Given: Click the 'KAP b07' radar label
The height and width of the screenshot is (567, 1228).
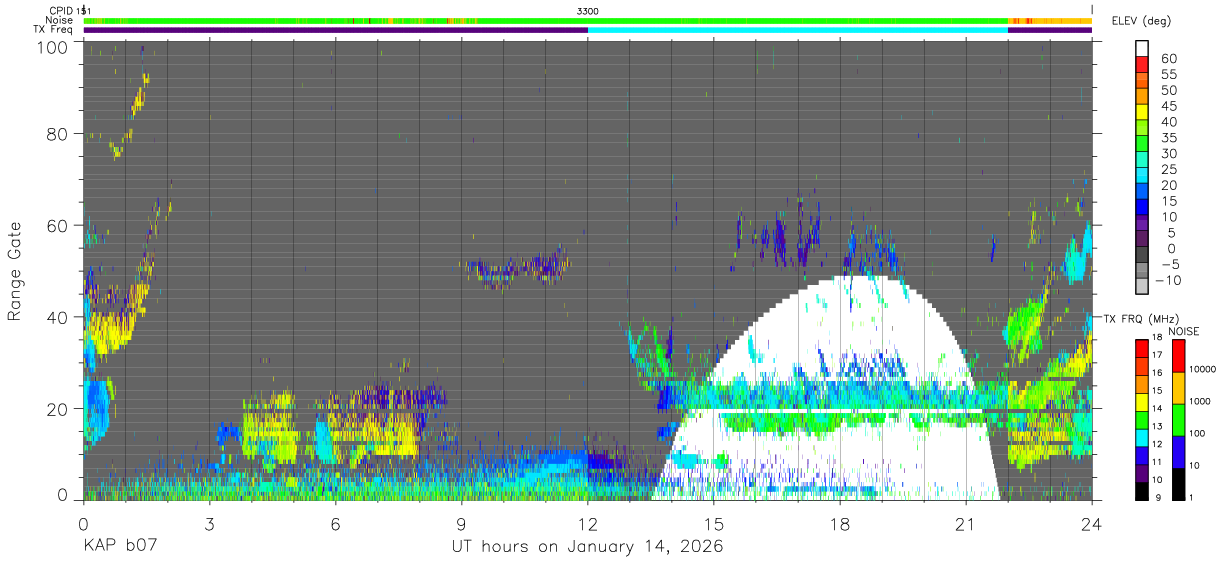Looking at the screenshot, I should [120, 547].
